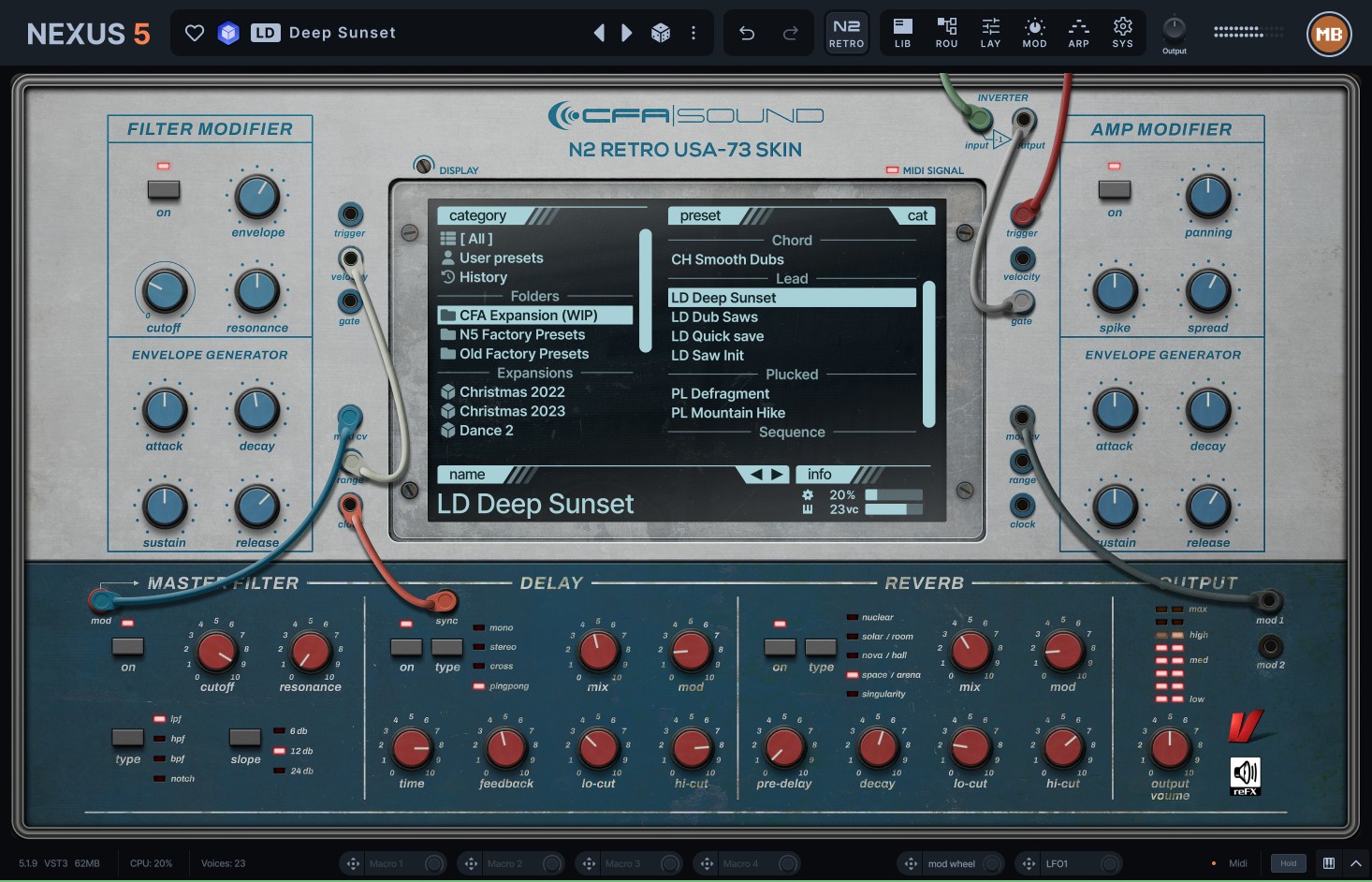Click the category list scrollbar
The height and width of the screenshot is (882, 1372).
pos(645,290)
